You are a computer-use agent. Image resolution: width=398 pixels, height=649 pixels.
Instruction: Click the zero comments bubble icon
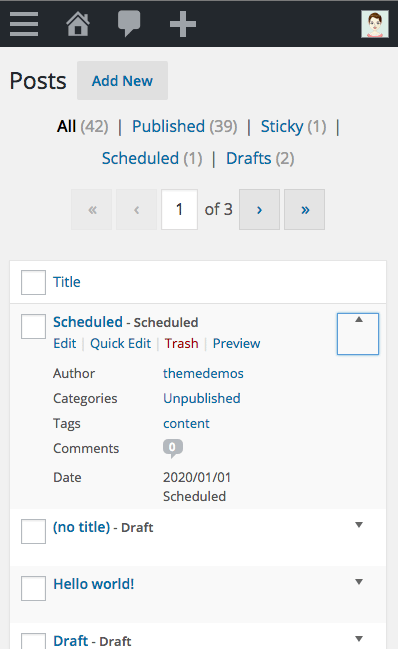(x=173, y=448)
